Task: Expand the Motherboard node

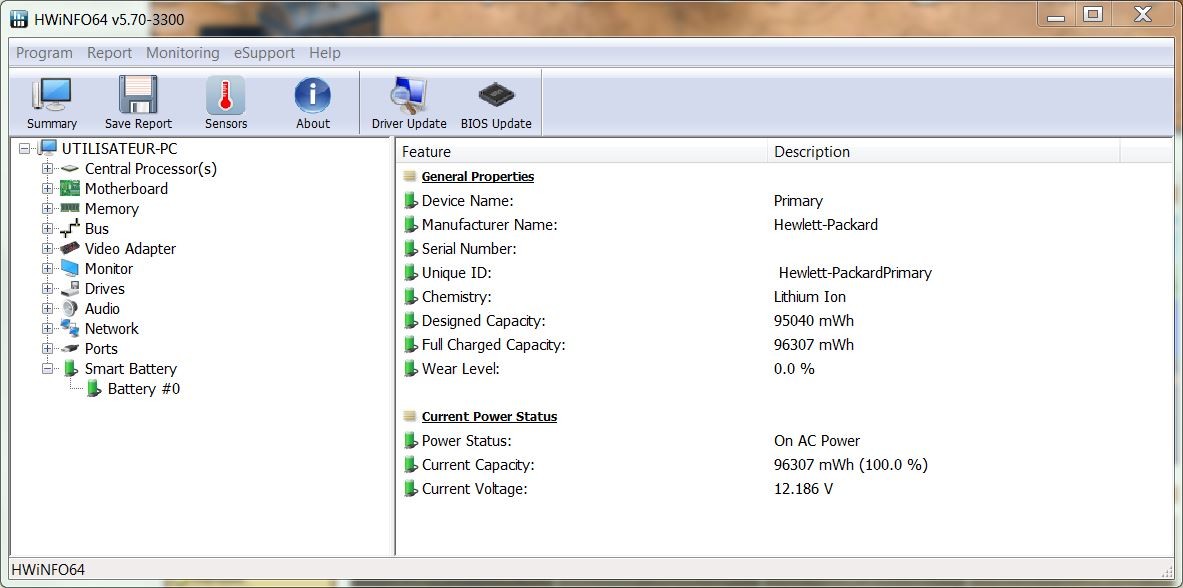Action: 48,188
